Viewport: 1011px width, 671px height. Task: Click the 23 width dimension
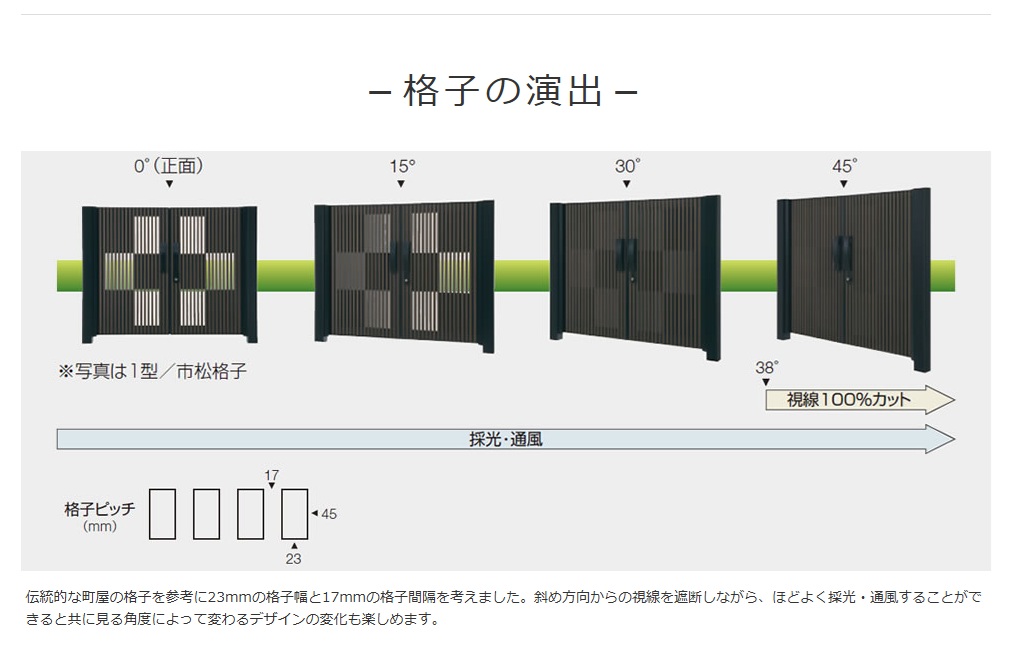click(x=293, y=559)
